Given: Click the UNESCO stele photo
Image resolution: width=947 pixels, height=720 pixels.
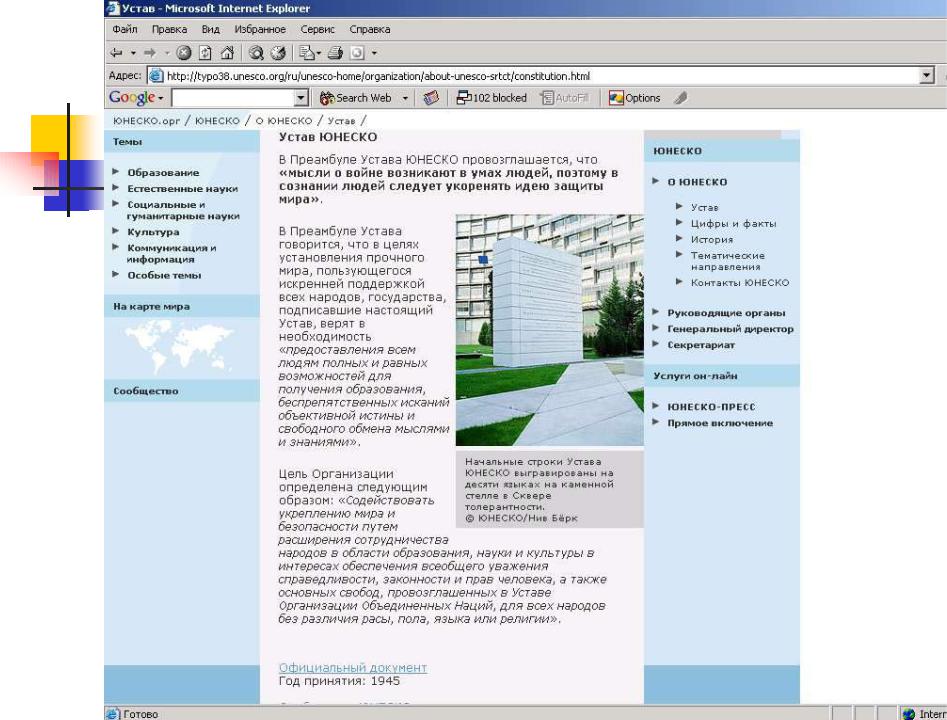Looking at the screenshot, I should coord(550,330).
